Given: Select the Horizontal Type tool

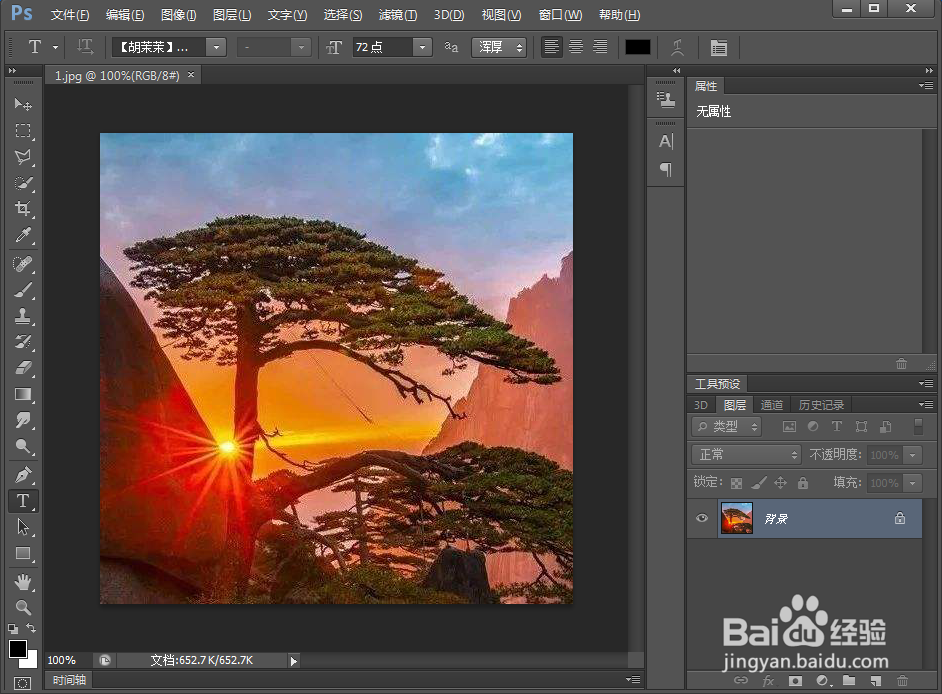Looking at the screenshot, I should (x=23, y=501).
